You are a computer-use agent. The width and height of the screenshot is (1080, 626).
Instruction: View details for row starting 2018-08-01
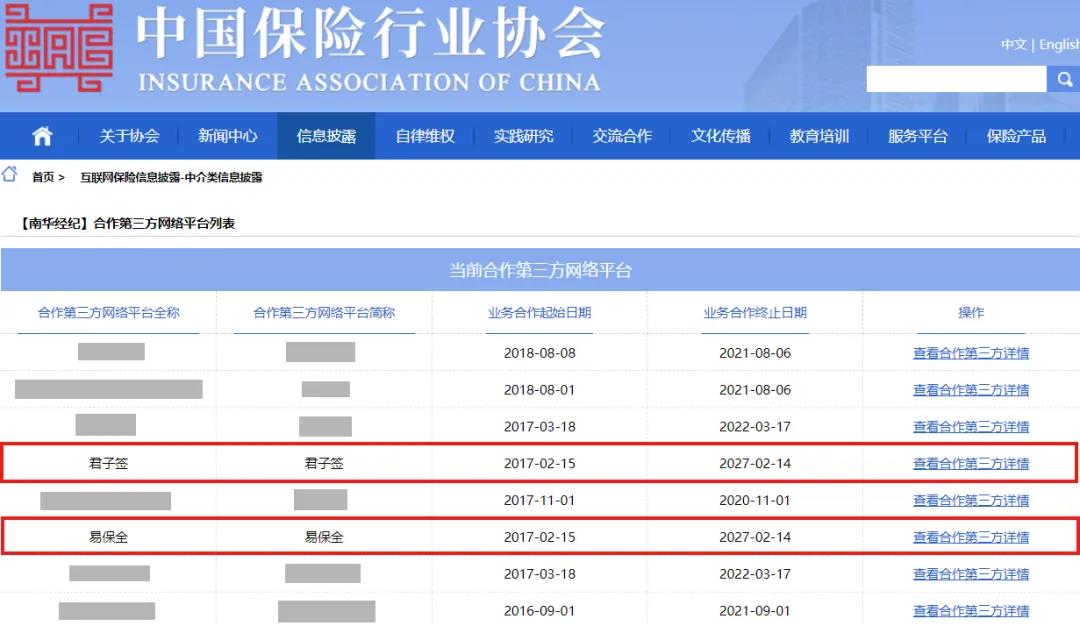[970, 390]
